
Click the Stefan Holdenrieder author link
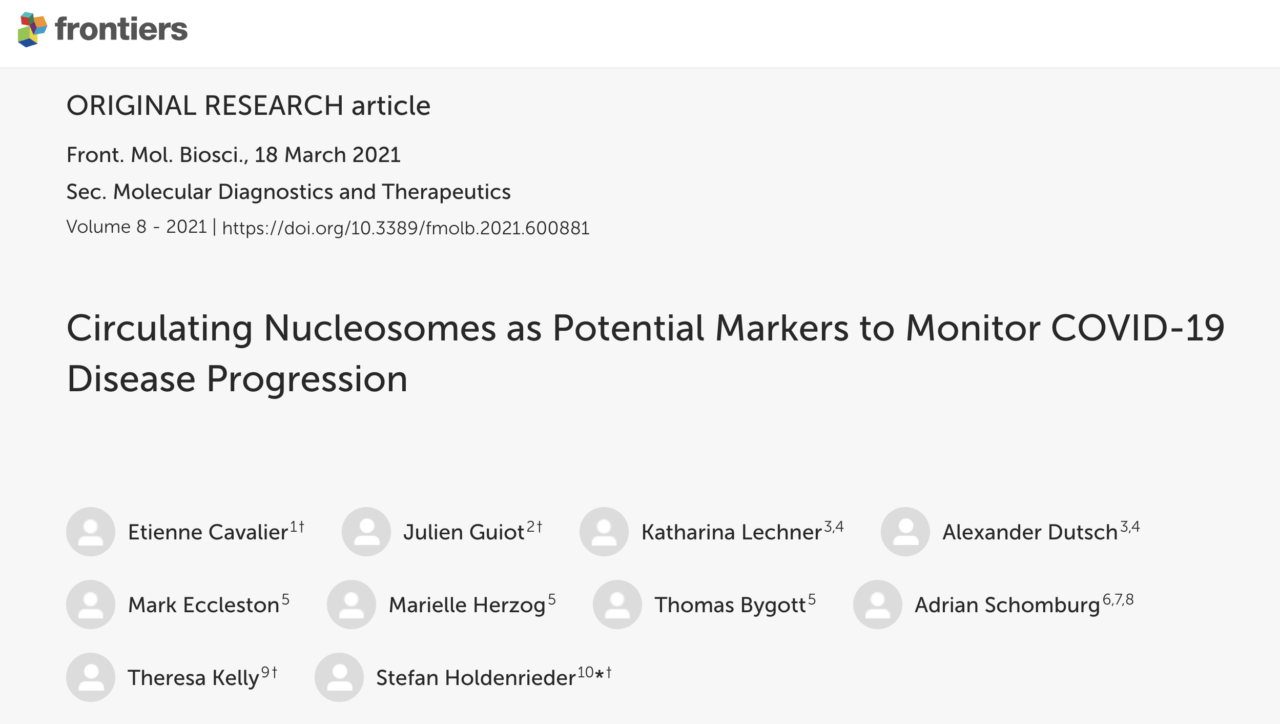coord(476,679)
